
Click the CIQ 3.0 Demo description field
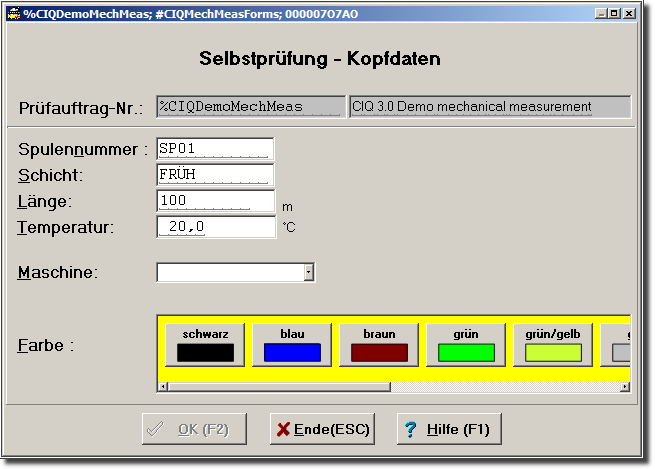click(x=489, y=107)
